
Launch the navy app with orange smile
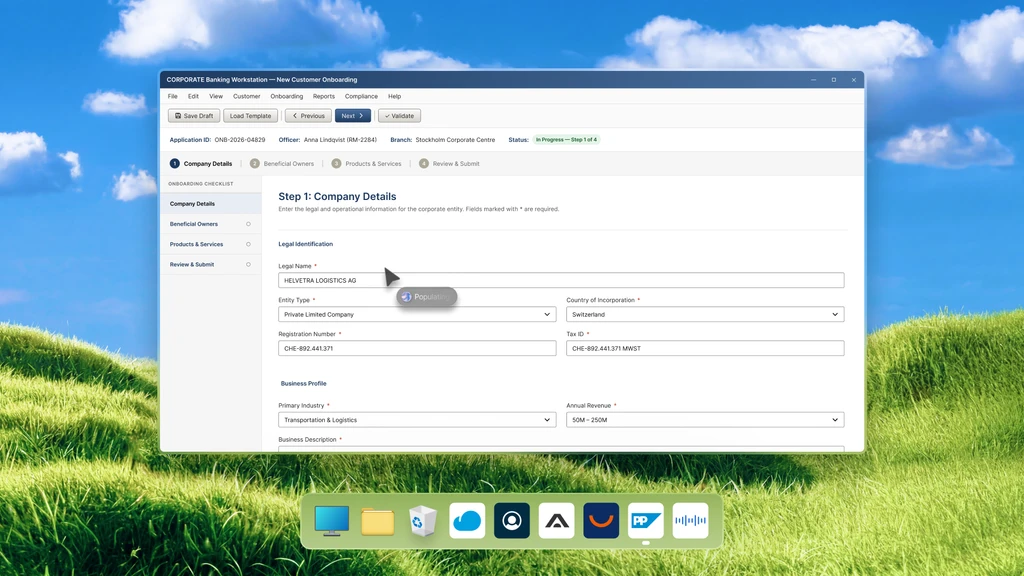pos(601,520)
